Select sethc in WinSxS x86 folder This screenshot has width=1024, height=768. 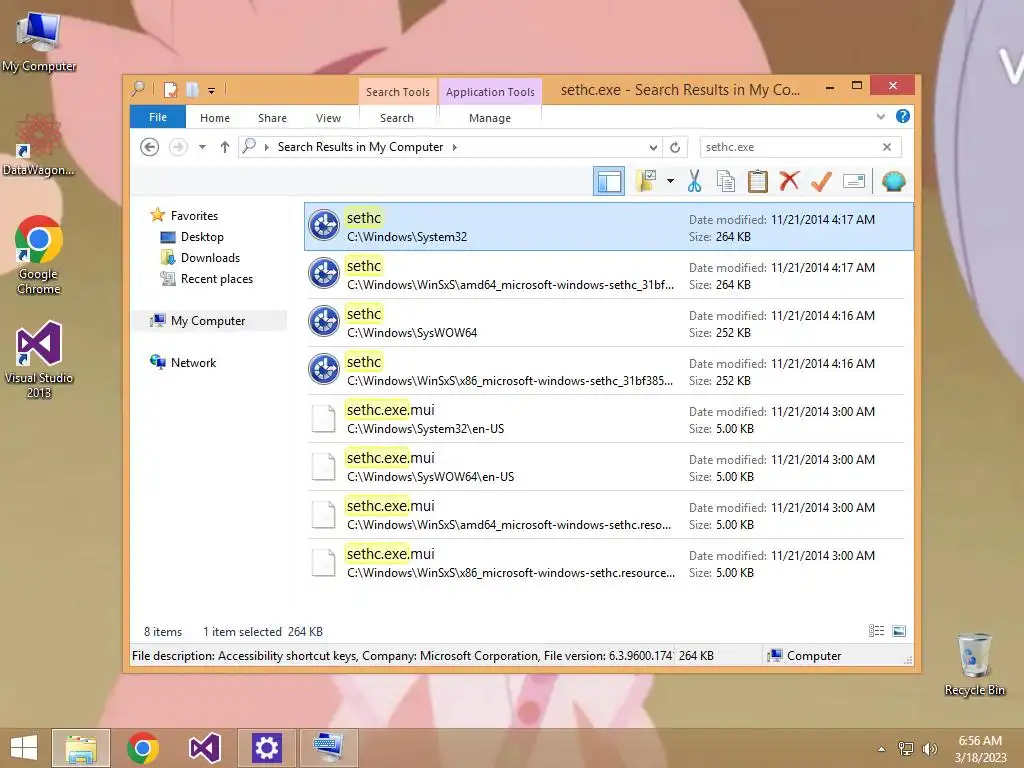pos(608,371)
